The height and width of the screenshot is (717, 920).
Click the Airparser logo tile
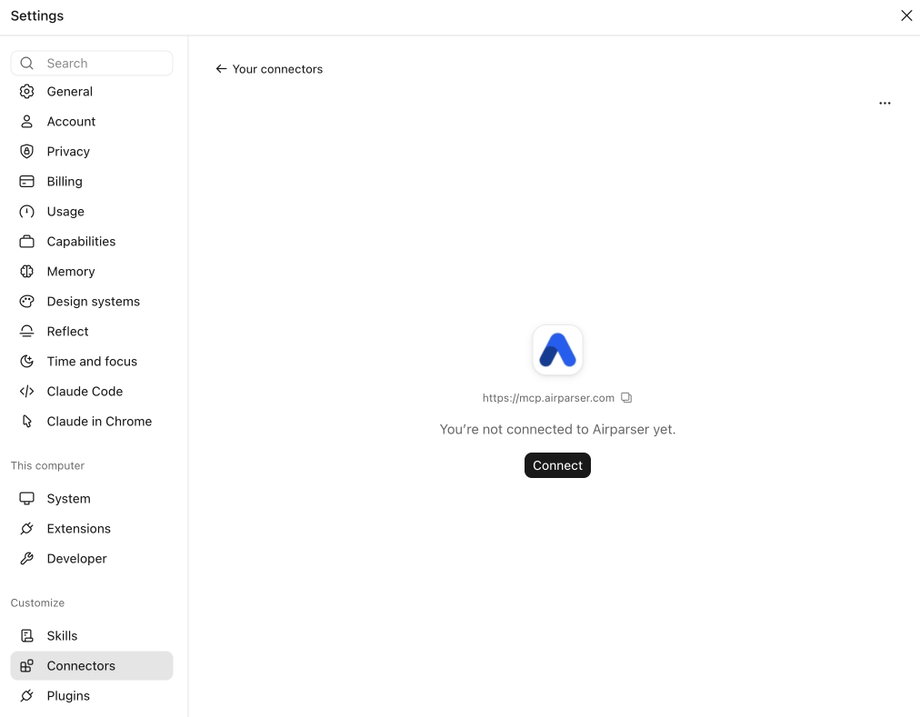point(557,350)
